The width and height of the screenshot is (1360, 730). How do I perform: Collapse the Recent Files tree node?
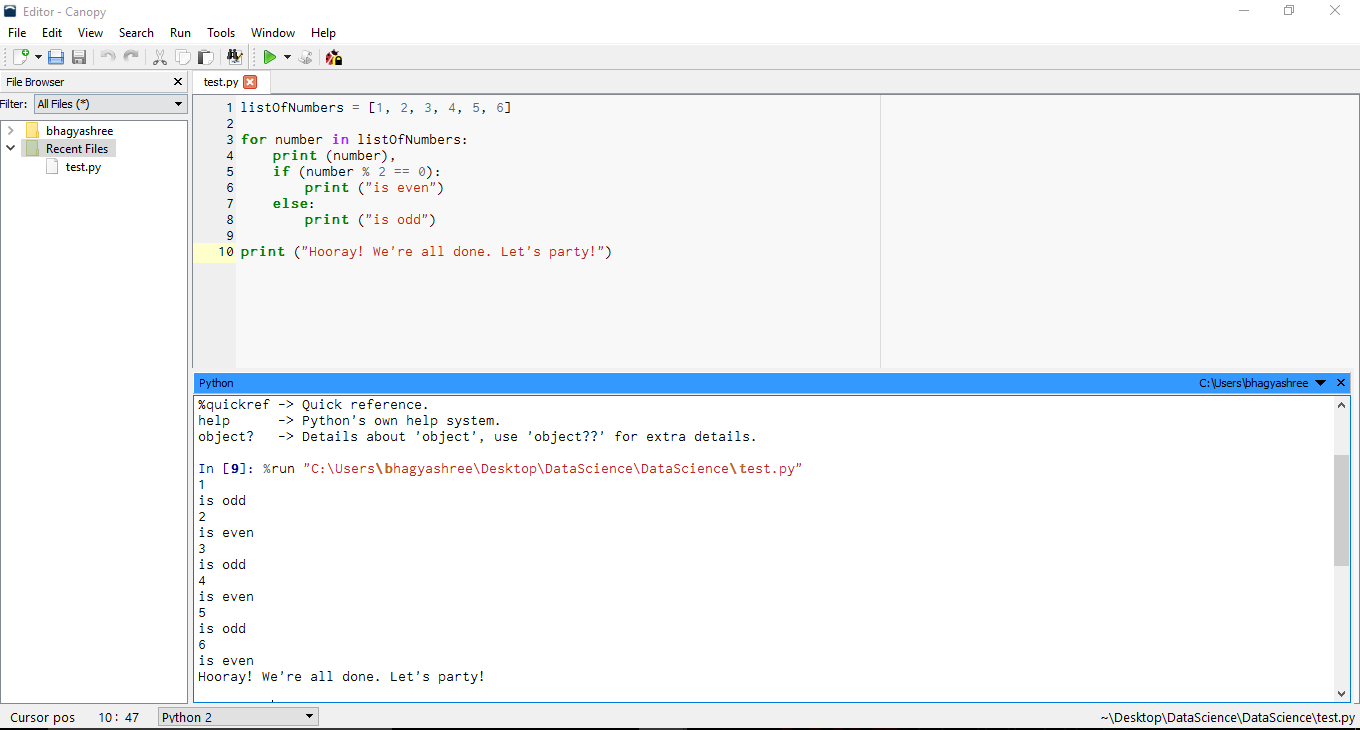click(10, 149)
